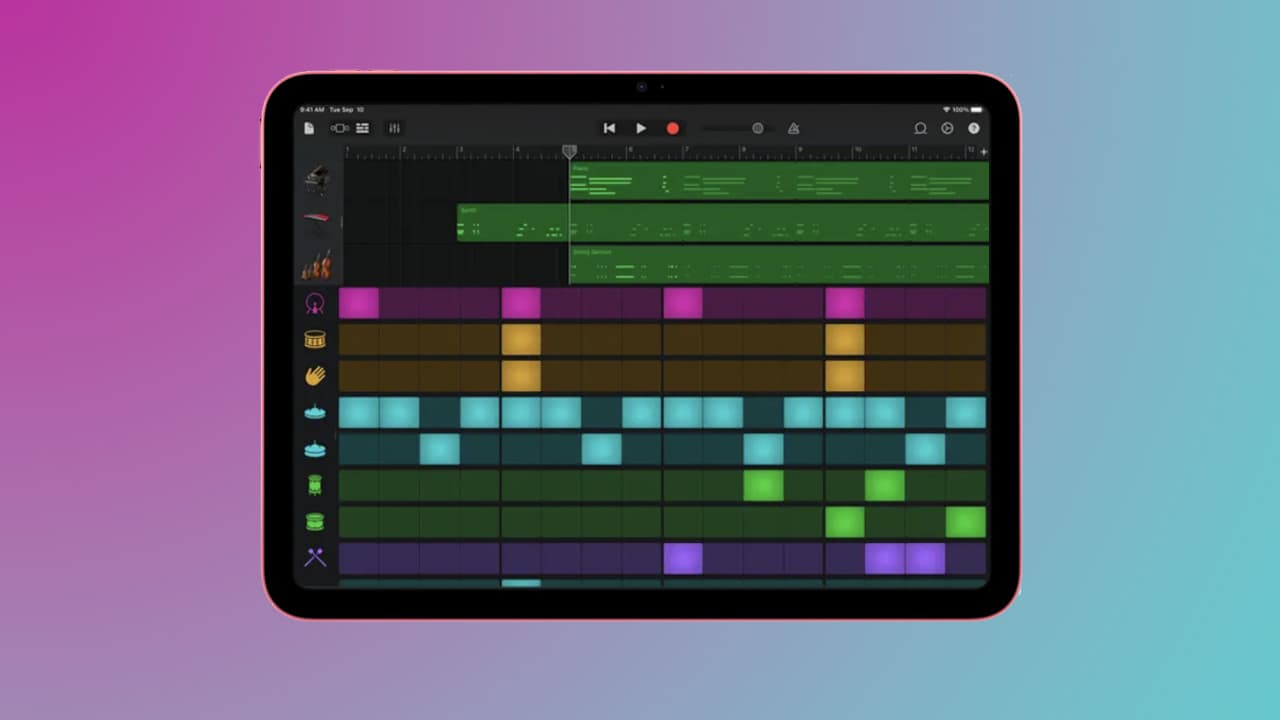Open the My Songs document navigation icon

coord(309,128)
